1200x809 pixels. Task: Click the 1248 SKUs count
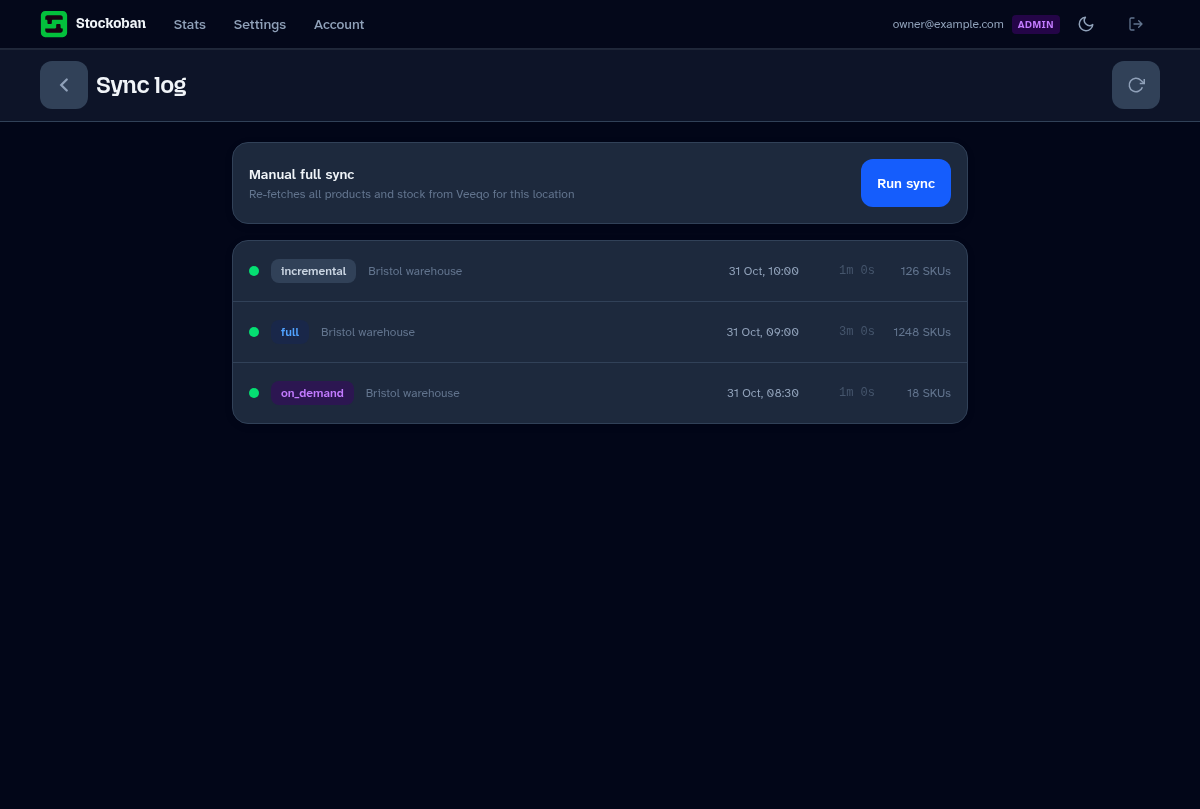(922, 332)
